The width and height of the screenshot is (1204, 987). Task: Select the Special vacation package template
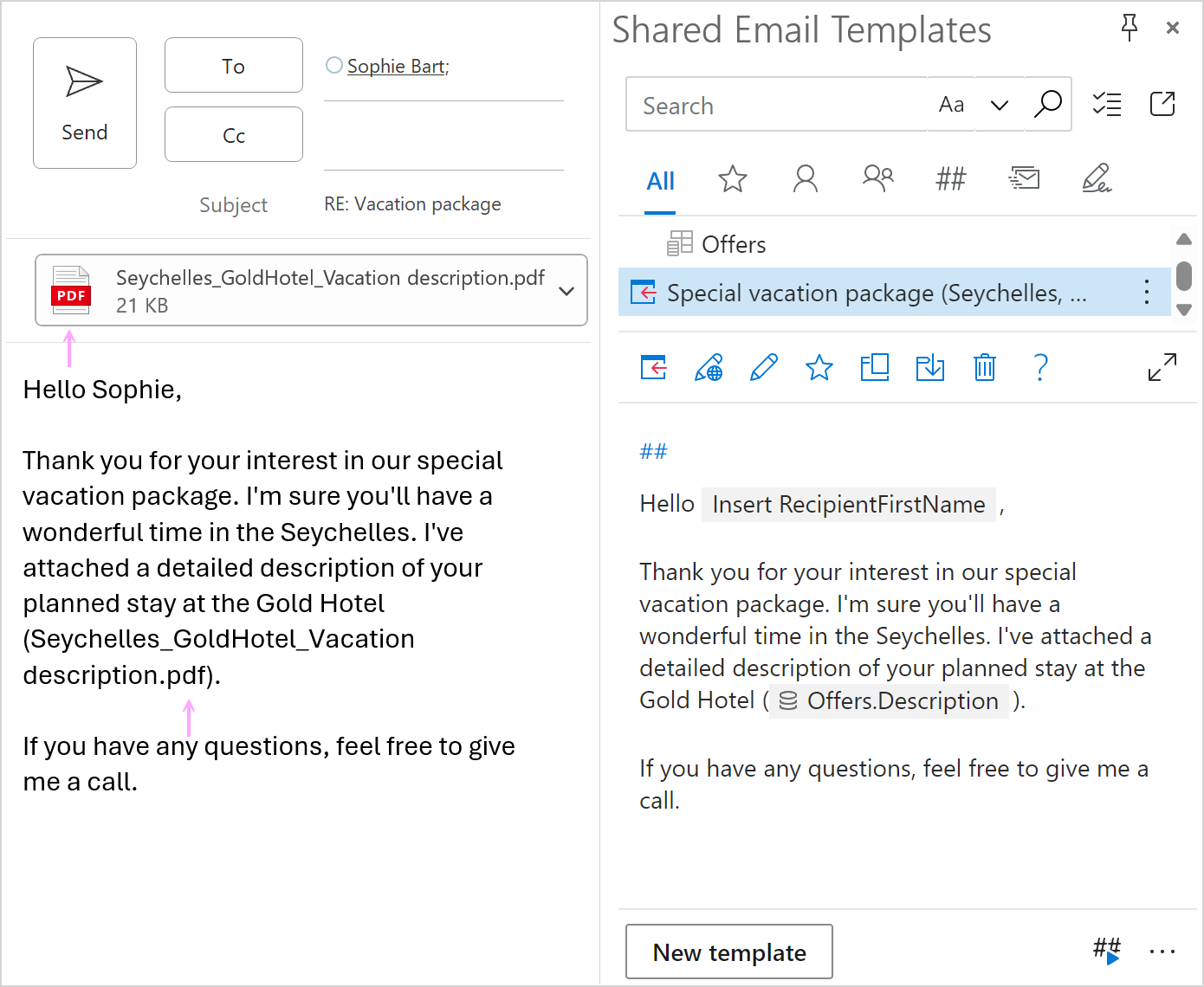point(895,293)
